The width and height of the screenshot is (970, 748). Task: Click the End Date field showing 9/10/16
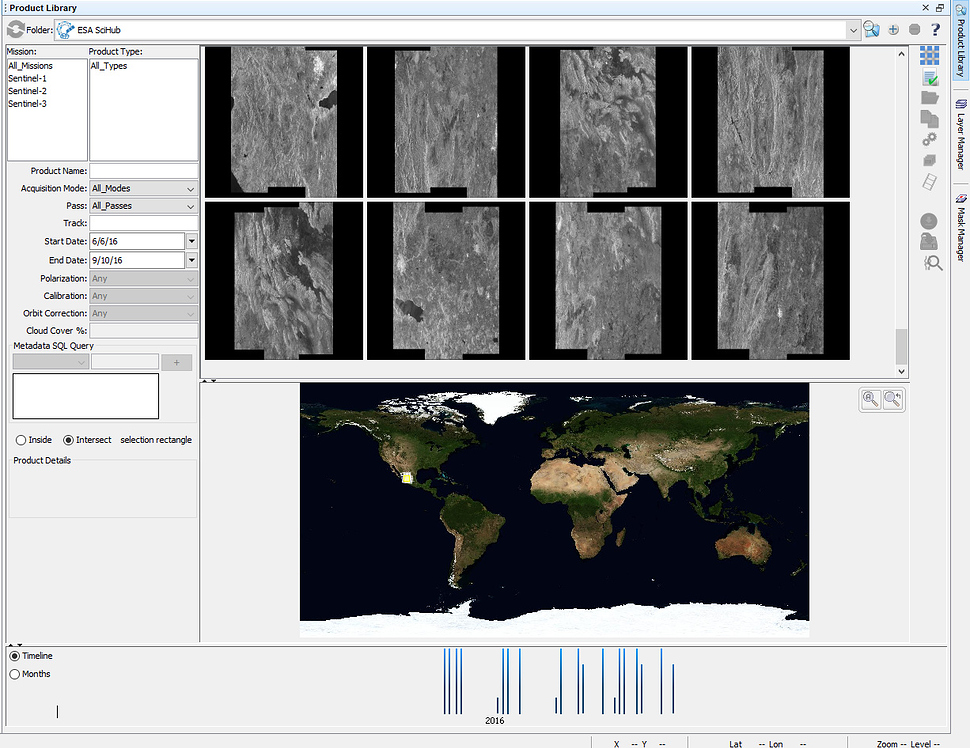pos(137,260)
